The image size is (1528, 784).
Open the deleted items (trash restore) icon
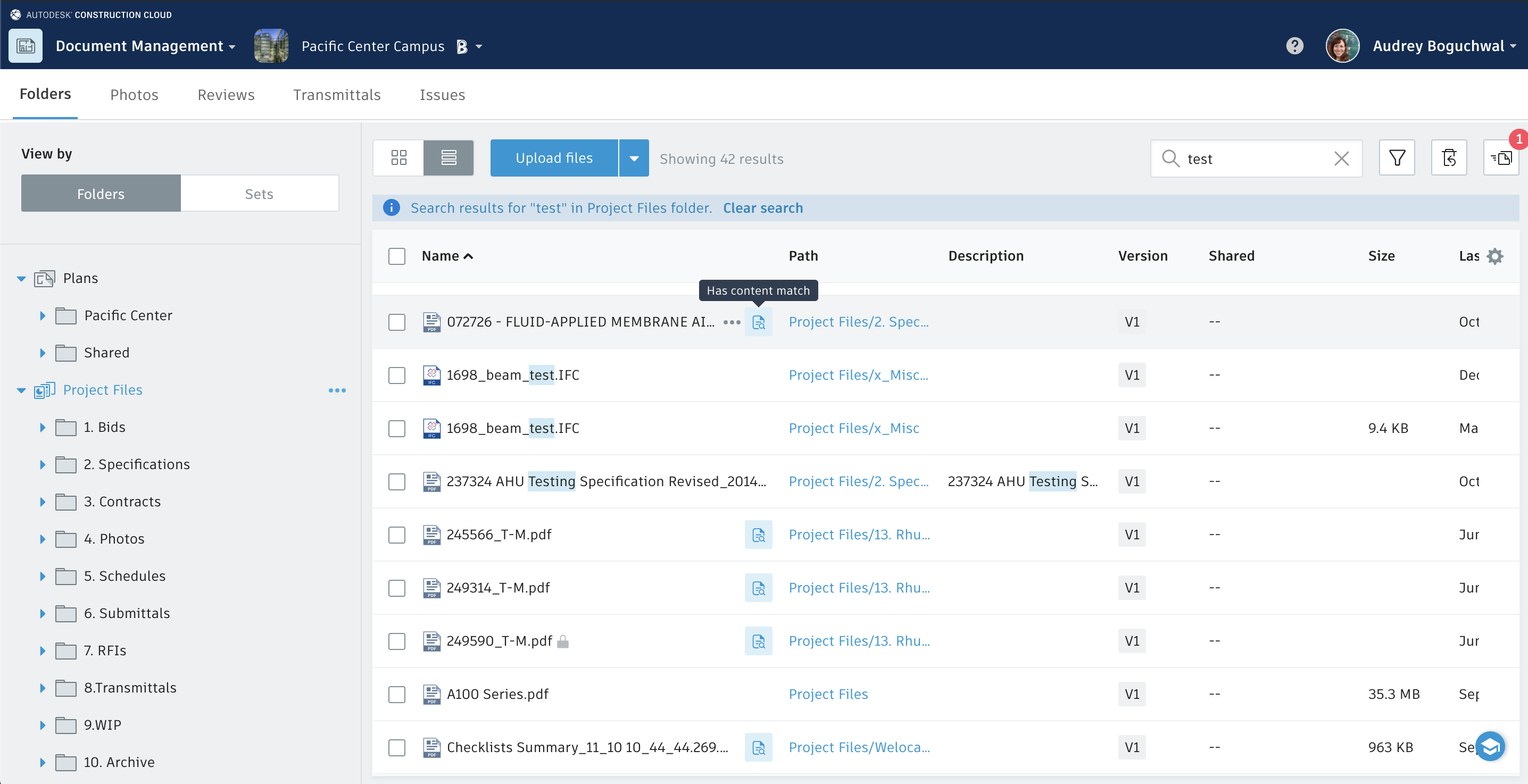coord(1449,158)
